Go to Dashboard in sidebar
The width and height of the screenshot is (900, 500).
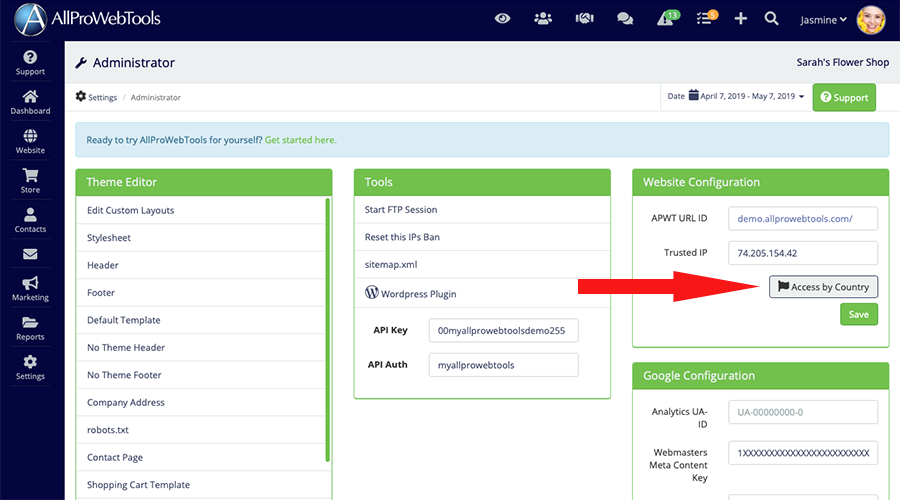[x=30, y=102]
